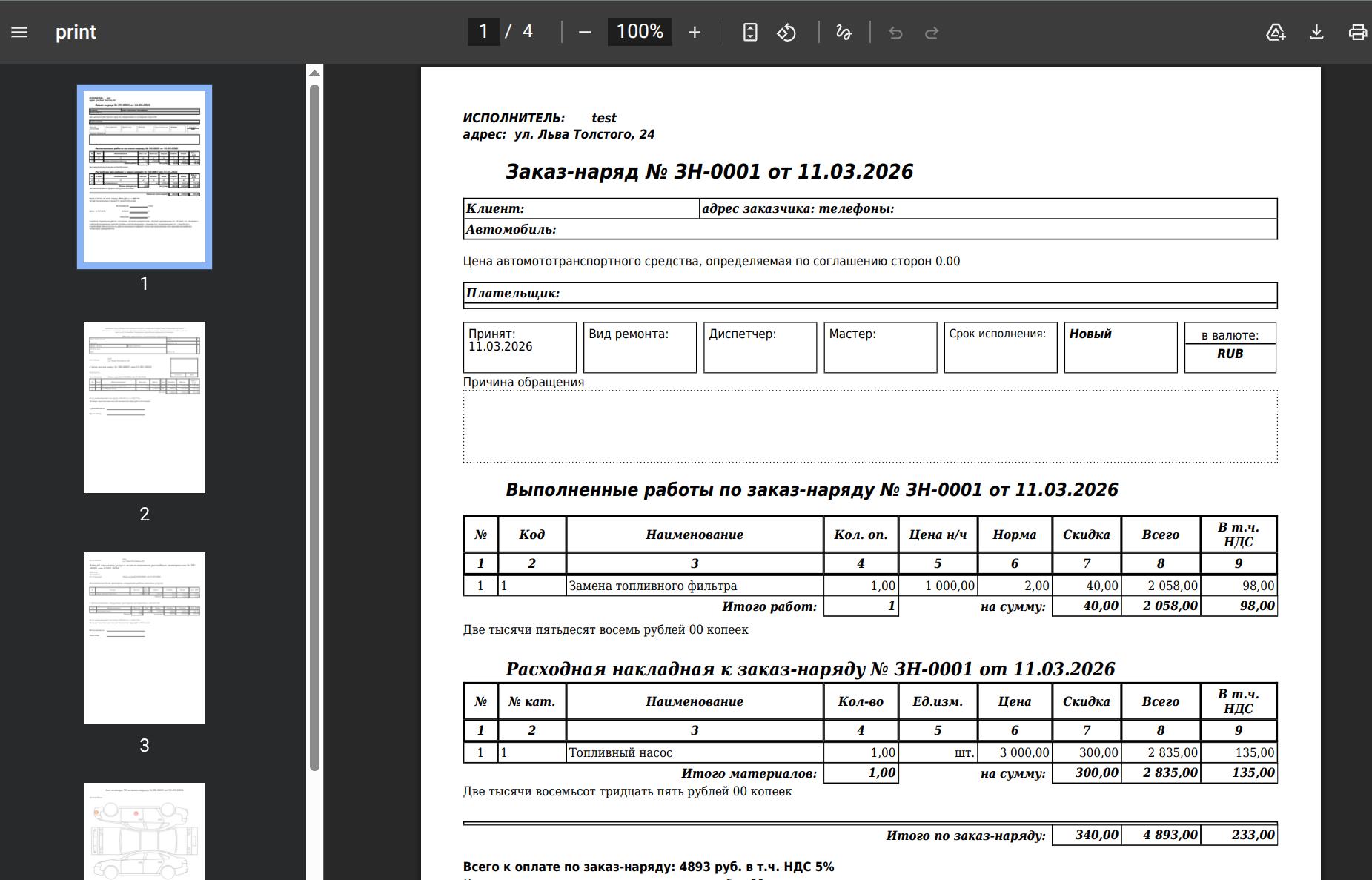Download the PDF file
1372x880 pixels.
tap(1316, 32)
